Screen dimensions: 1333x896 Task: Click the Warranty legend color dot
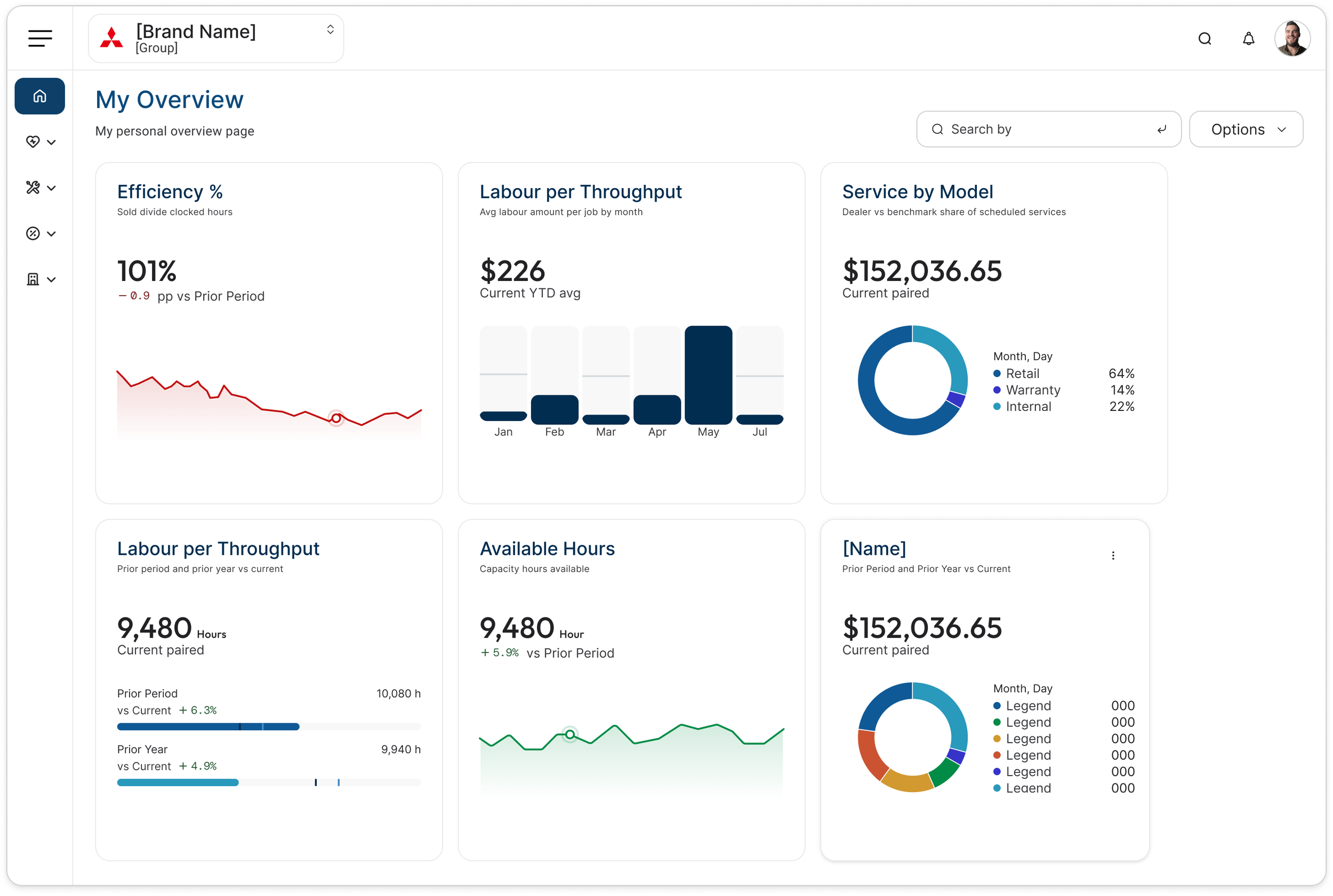click(x=997, y=390)
